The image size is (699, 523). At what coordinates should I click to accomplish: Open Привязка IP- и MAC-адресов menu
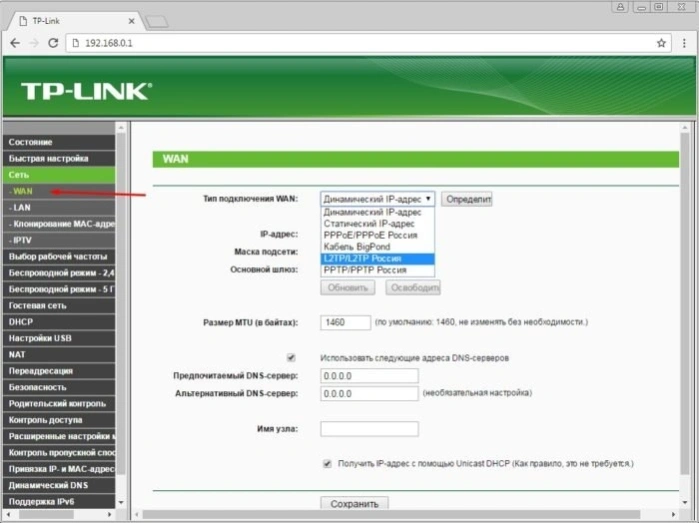click(59, 469)
